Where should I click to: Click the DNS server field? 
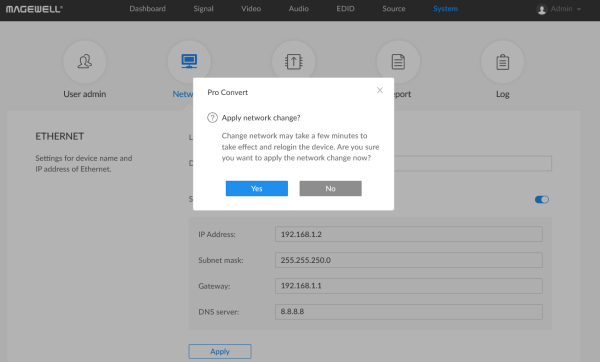pyautogui.click(x=409, y=312)
